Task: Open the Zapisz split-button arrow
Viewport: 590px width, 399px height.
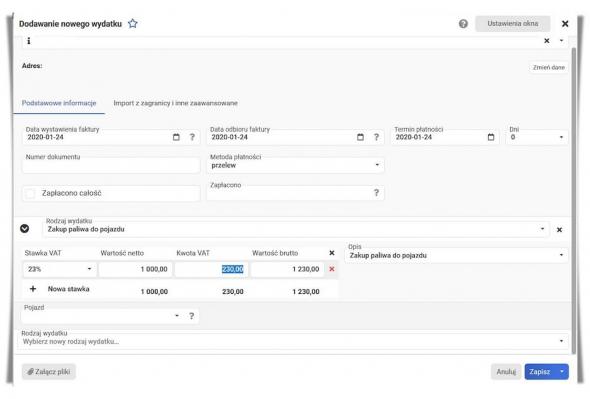Action: 562,372
